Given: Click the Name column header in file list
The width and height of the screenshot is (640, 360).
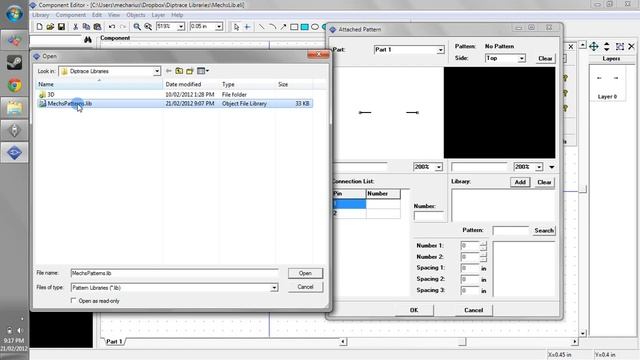Looking at the screenshot, I should (x=100, y=84).
